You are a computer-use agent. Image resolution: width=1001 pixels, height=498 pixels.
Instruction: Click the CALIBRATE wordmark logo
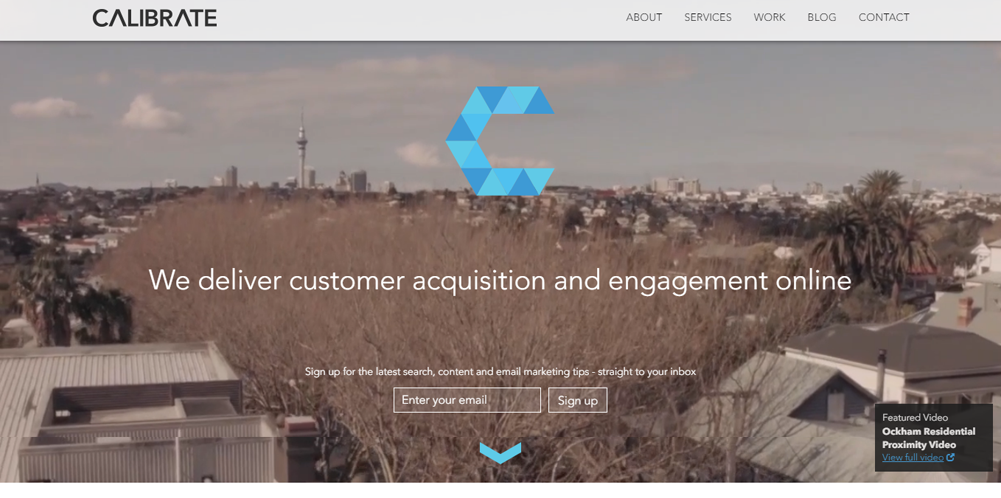[154, 18]
